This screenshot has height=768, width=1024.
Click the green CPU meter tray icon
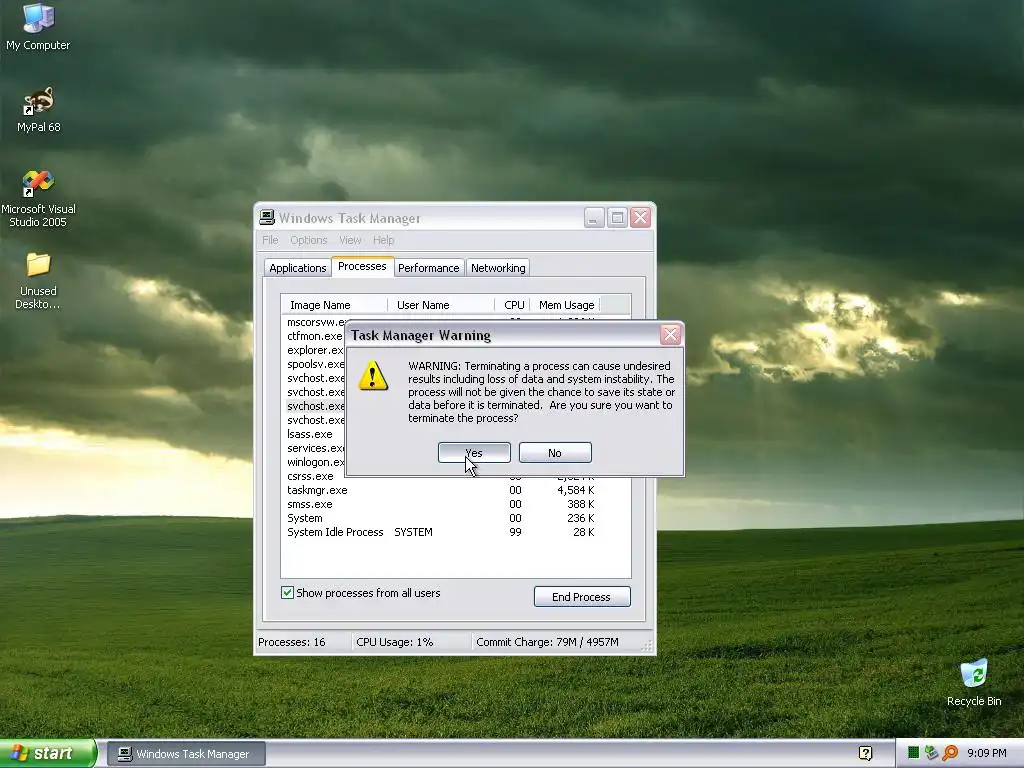914,753
